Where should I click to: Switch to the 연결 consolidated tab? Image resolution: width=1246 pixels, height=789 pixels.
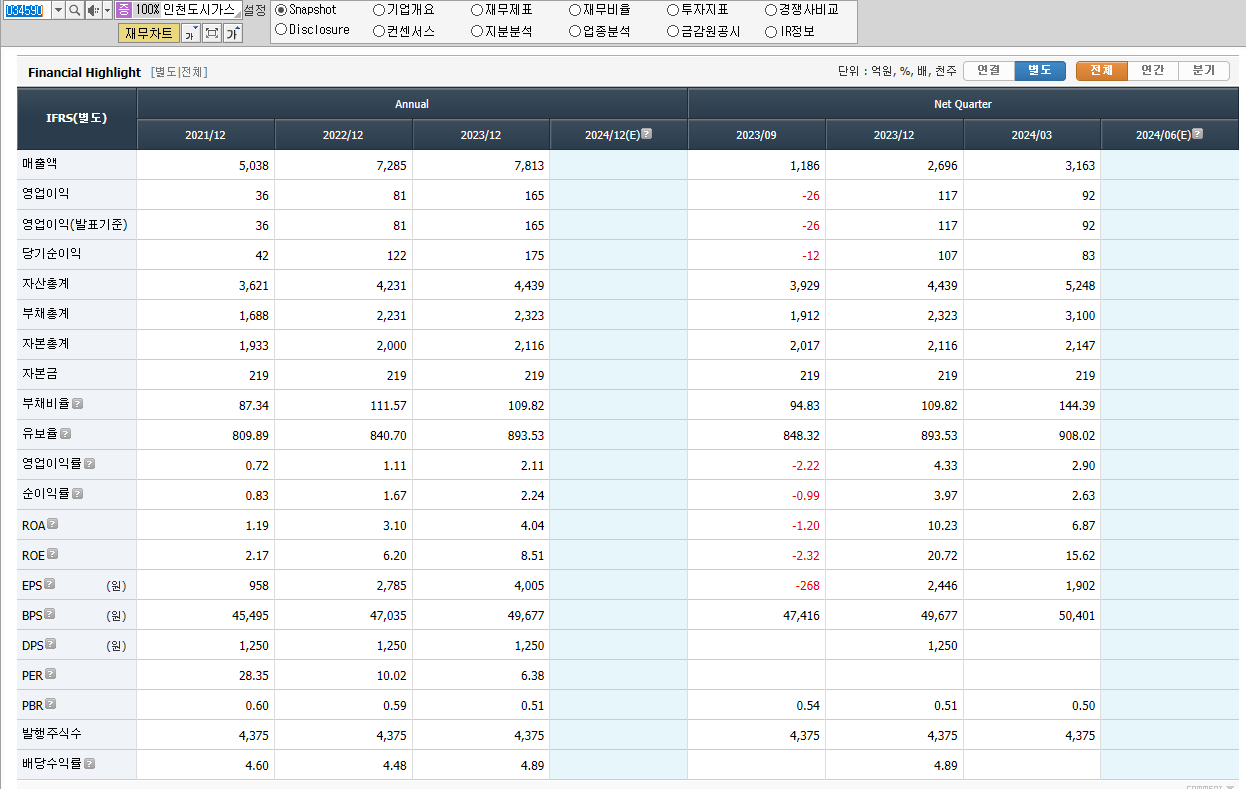coord(989,71)
